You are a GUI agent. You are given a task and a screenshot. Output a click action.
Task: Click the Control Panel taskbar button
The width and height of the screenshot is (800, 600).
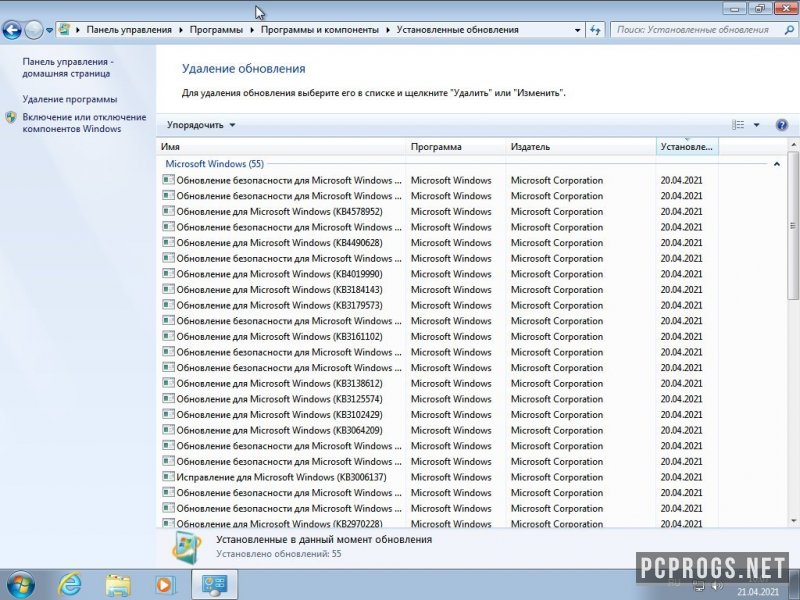coord(214,585)
